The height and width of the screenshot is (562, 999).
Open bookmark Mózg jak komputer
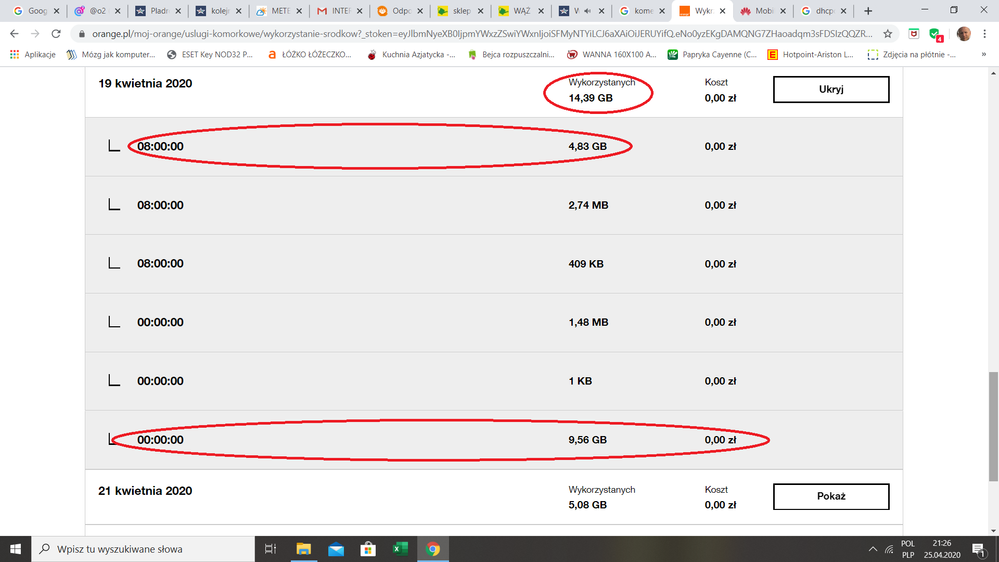[x=111, y=55]
